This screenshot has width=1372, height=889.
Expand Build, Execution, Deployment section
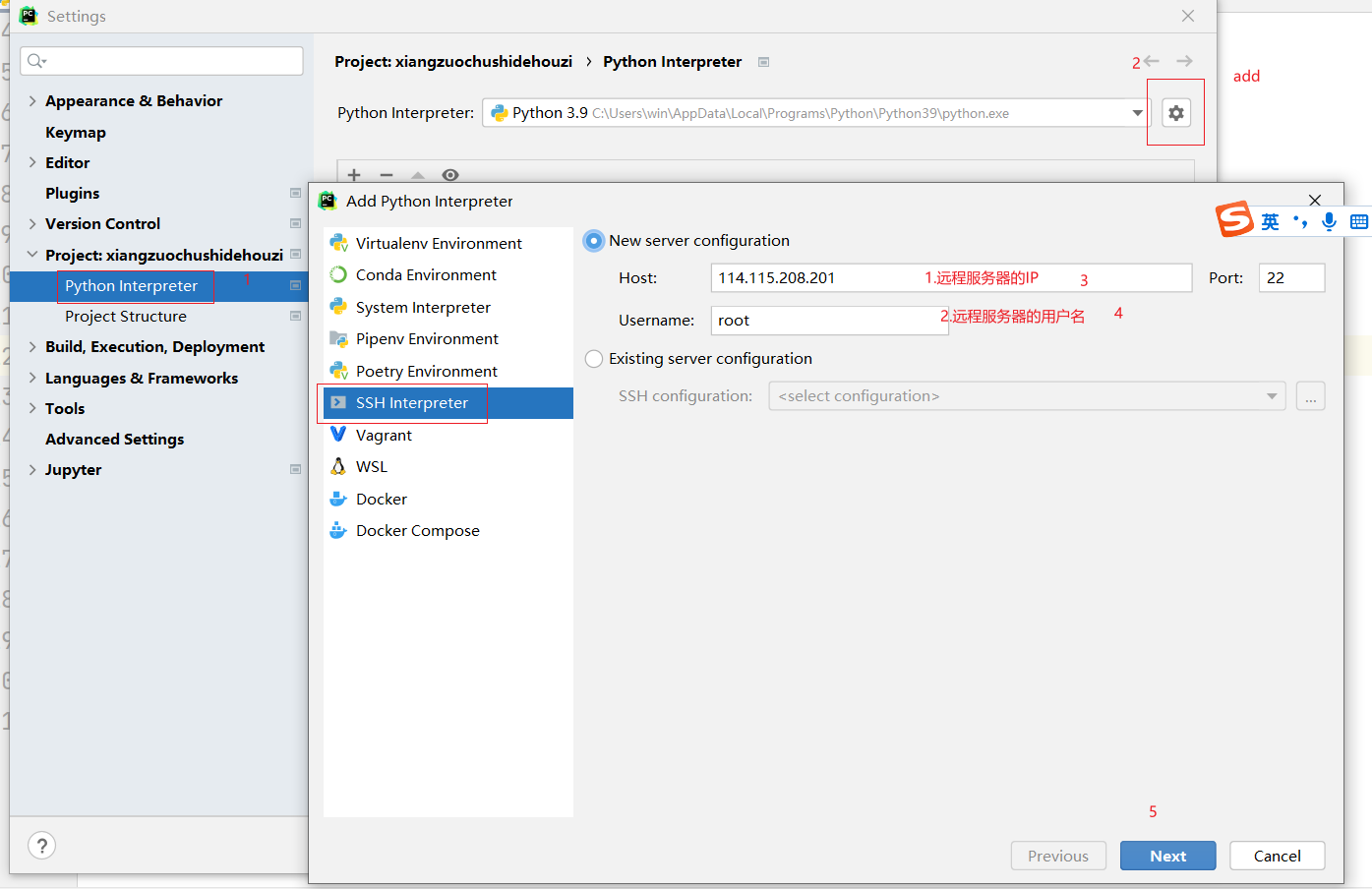point(154,346)
